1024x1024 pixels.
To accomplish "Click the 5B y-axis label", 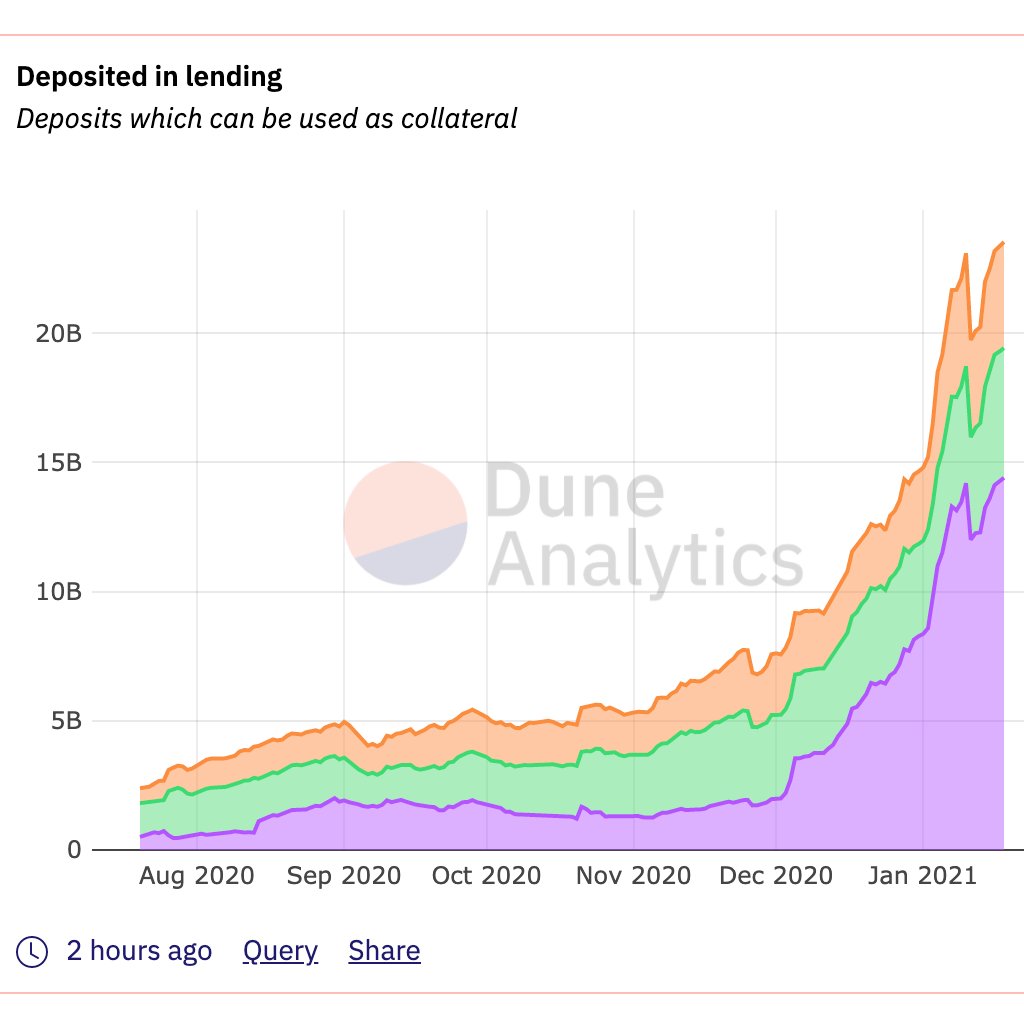I will 67,722.
